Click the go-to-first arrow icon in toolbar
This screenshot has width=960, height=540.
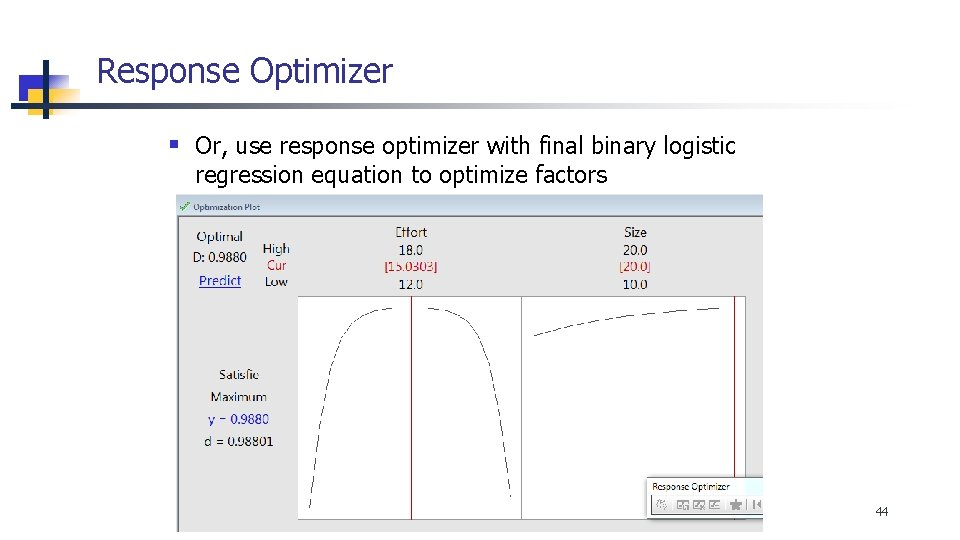[756, 504]
